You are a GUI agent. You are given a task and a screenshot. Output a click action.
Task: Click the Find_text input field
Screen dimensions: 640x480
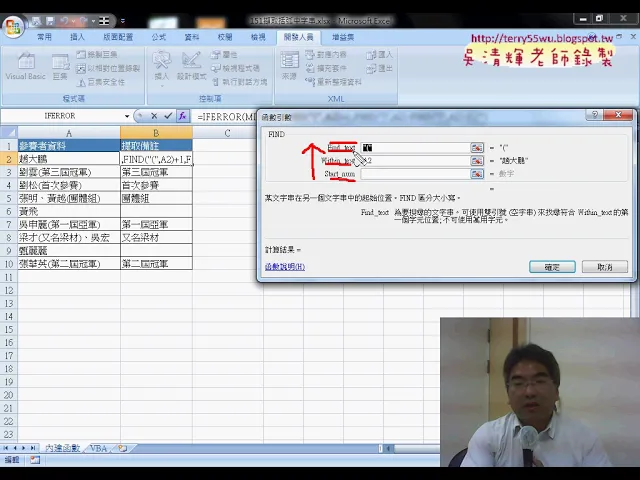pos(415,148)
